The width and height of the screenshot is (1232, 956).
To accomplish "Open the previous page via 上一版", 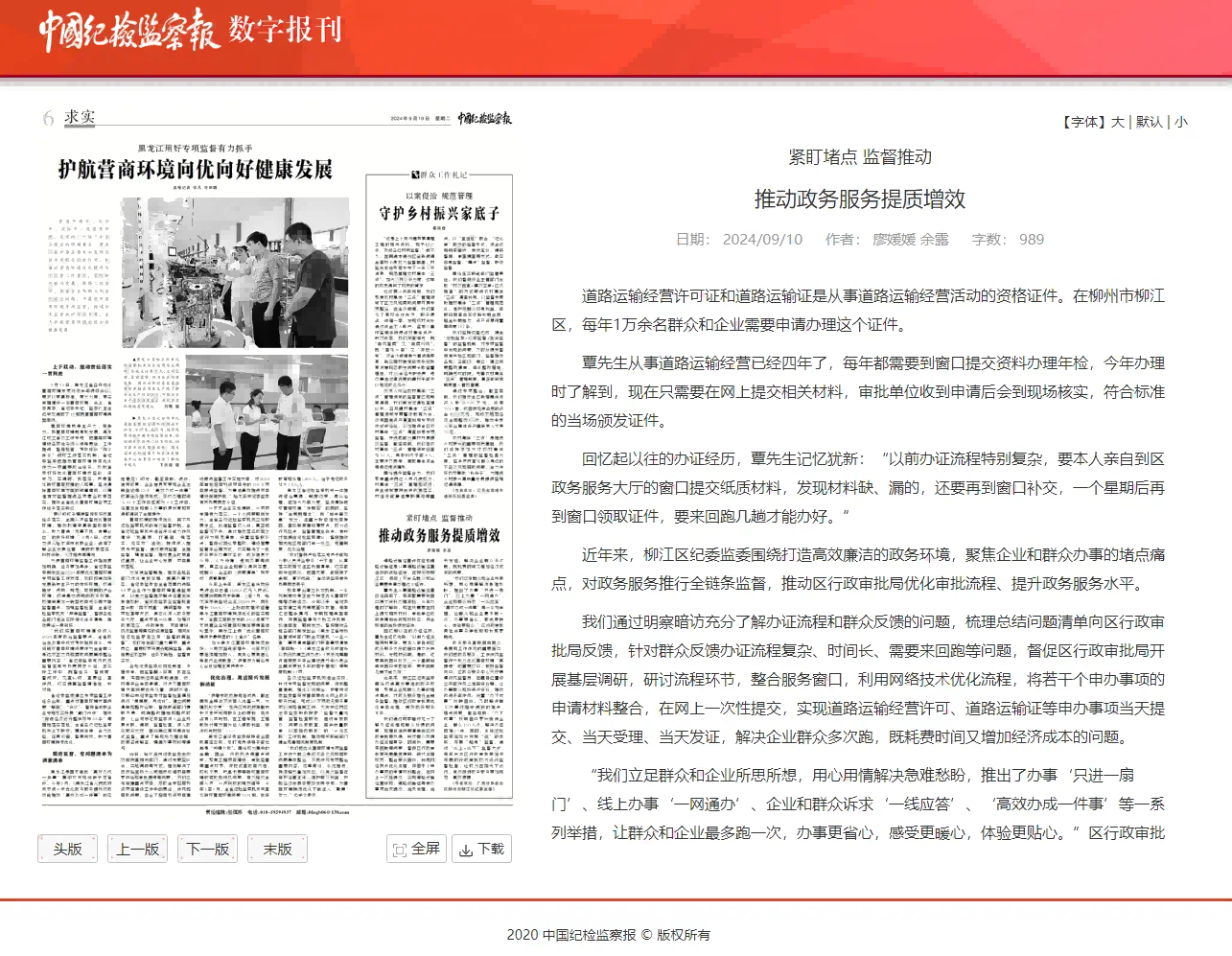I will click(x=138, y=849).
